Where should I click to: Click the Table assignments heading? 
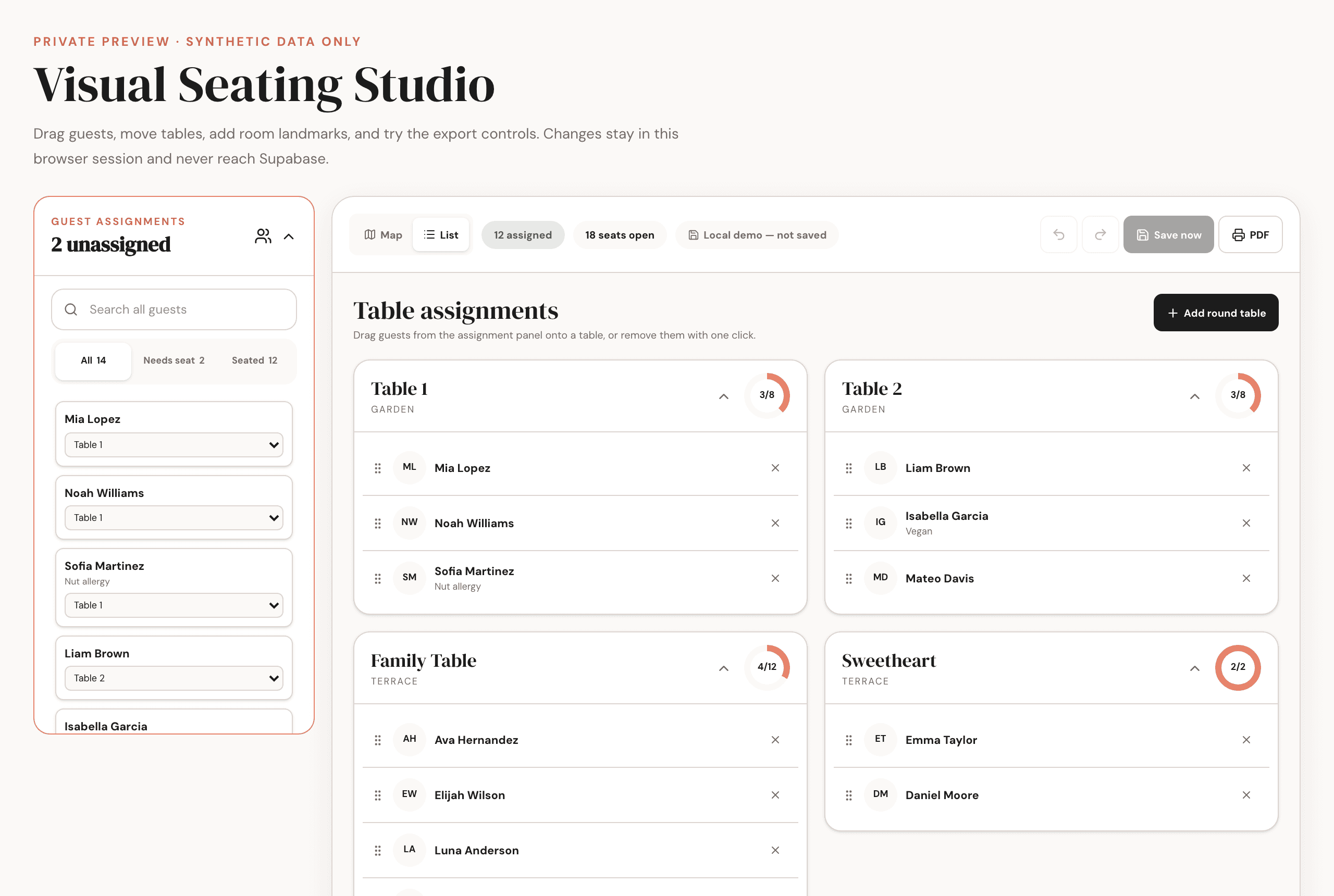tap(455, 310)
